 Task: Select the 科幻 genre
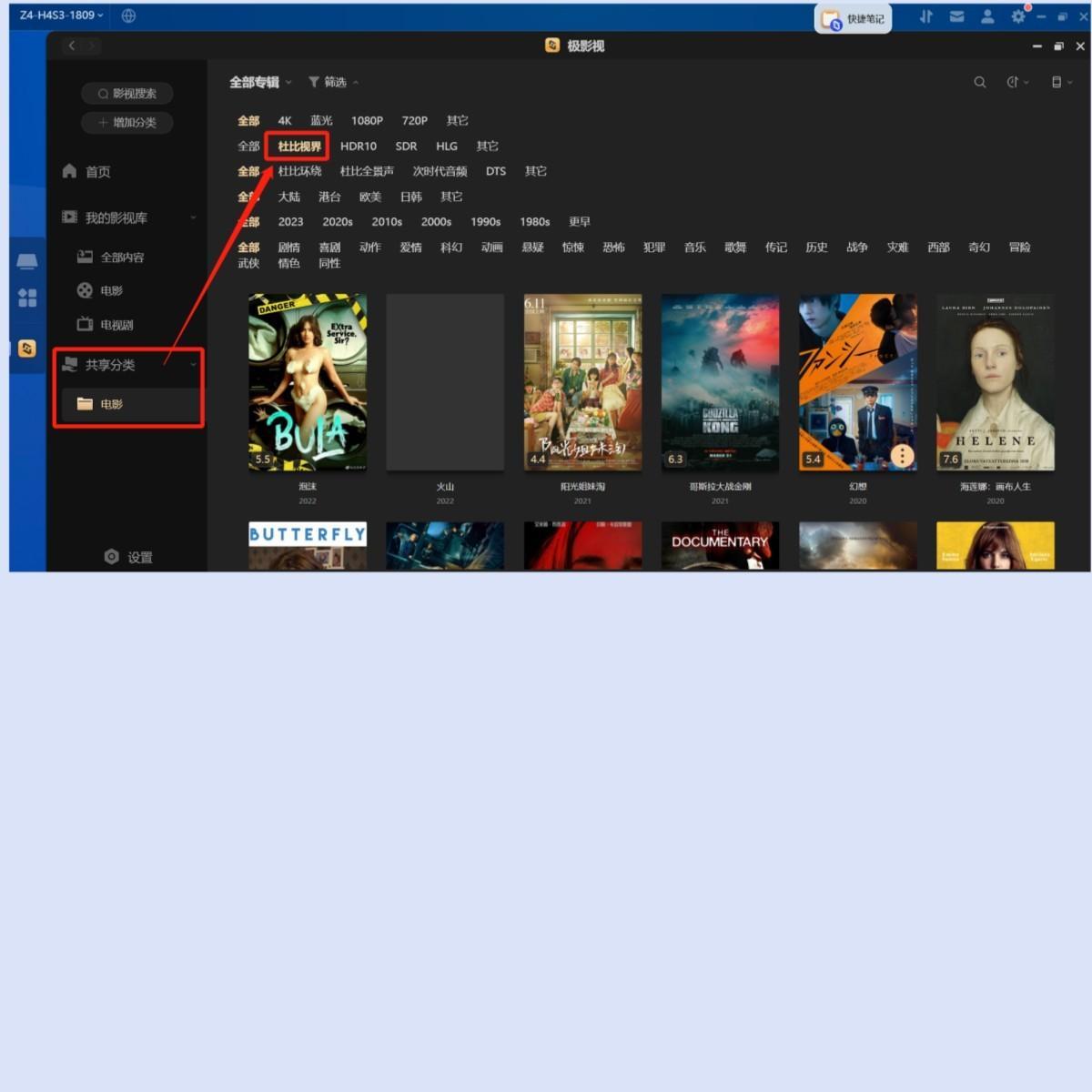pos(451,248)
